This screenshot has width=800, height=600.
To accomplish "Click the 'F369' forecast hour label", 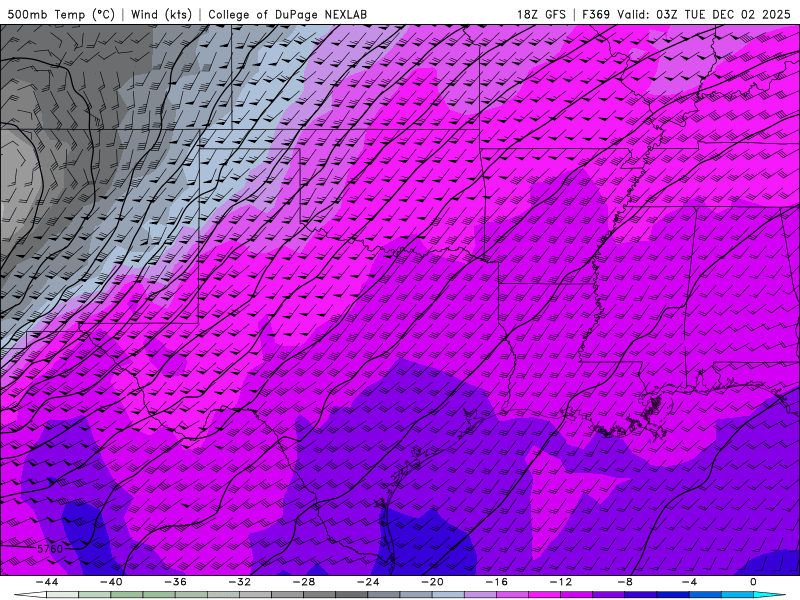I will pos(596,14).
